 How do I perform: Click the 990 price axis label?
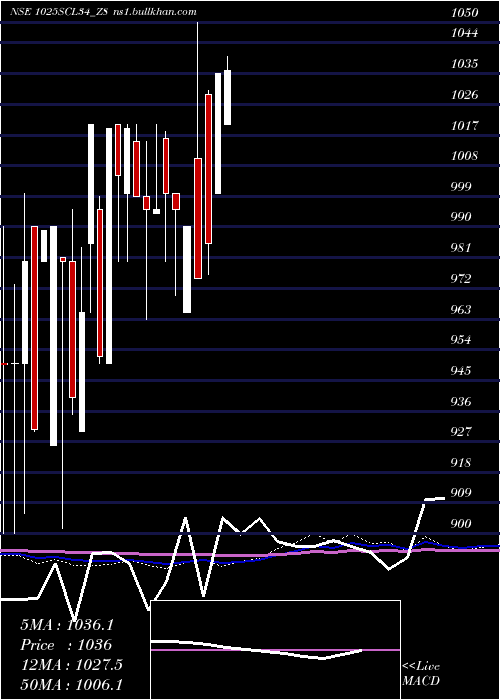[461, 217]
